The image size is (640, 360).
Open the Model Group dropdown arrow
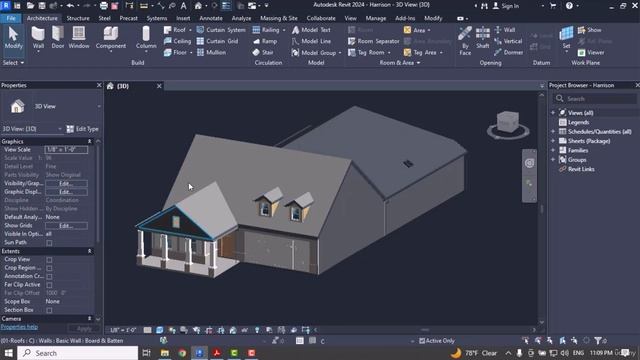coord(340,53)
